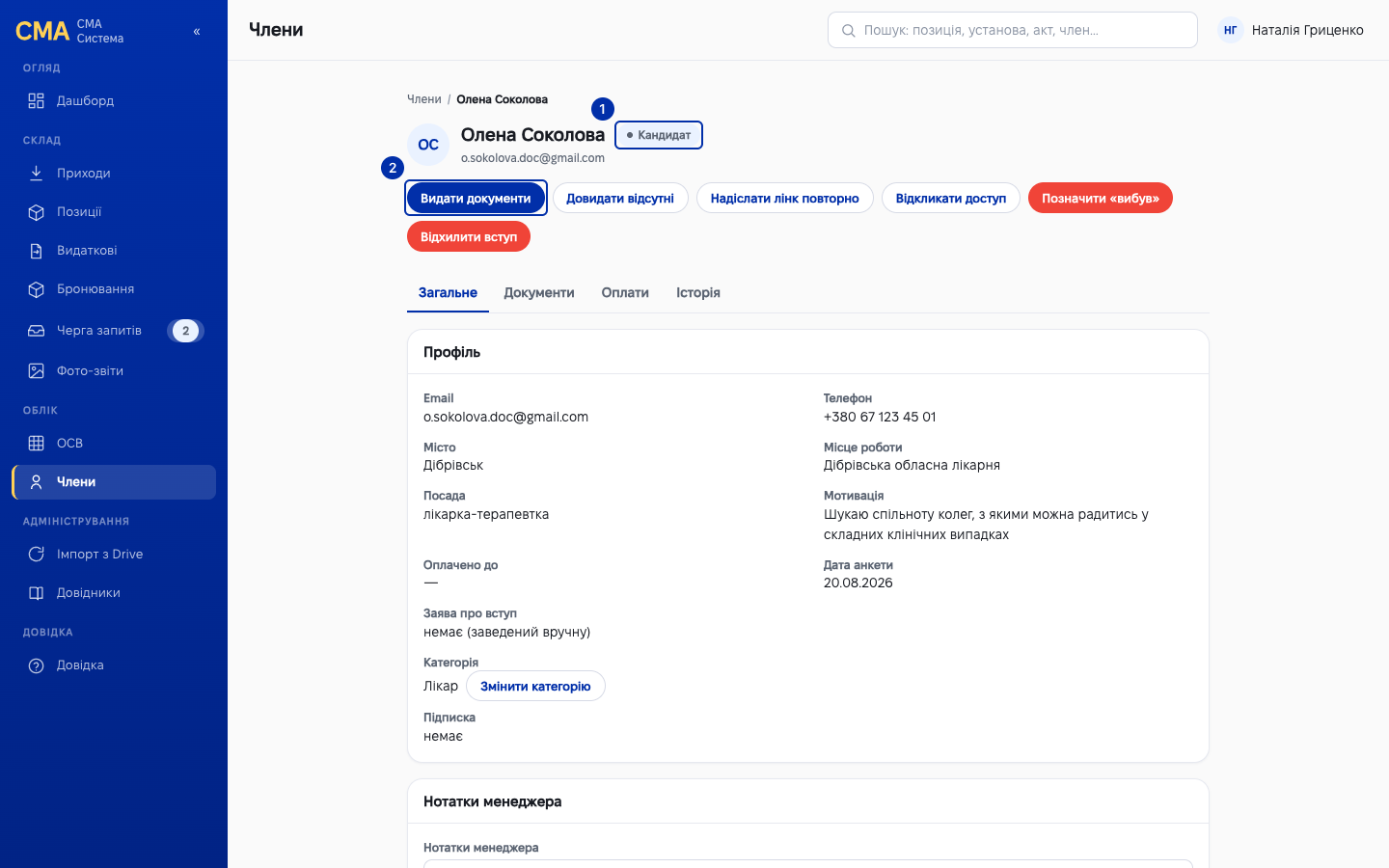Click the Члени breadcrumb link

[424, 99]
